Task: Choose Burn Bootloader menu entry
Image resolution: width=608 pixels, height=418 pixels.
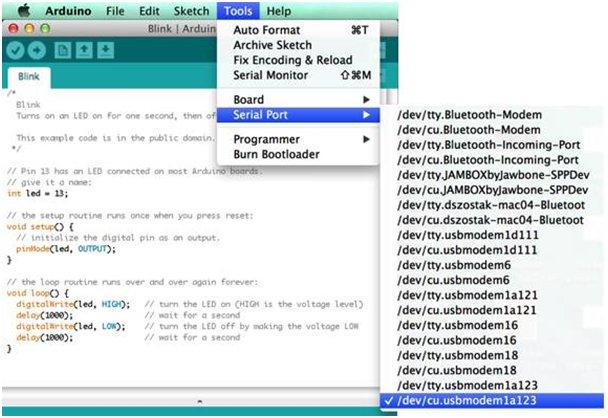Action: pyautogui.click(x=275, y=154)
